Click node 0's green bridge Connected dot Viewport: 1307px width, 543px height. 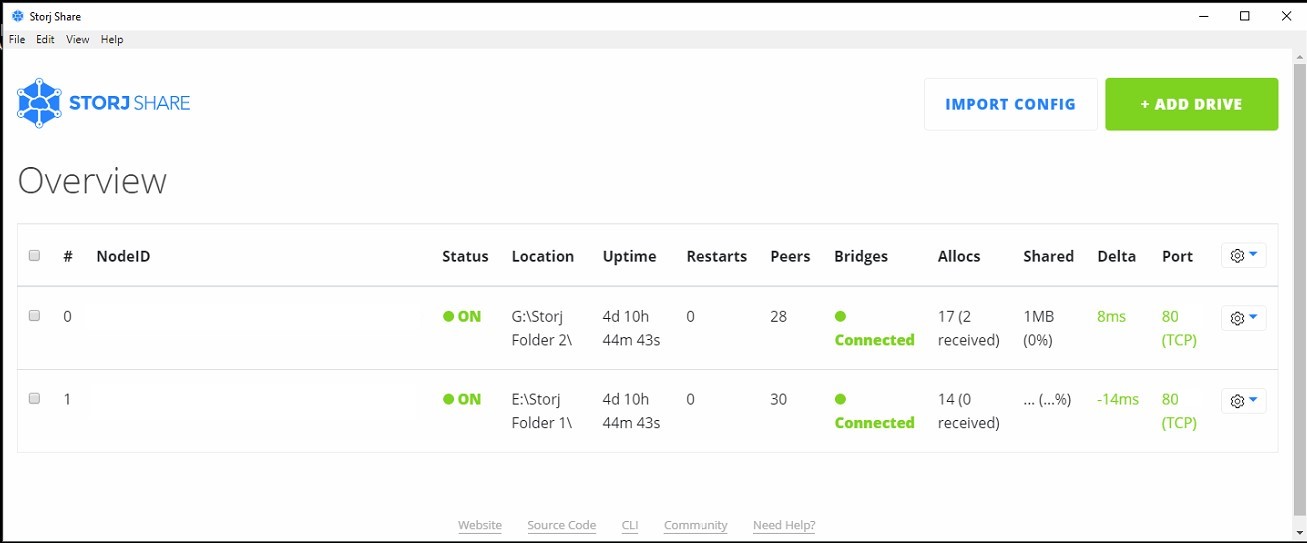pyautogui.click(x=840, y=316)
